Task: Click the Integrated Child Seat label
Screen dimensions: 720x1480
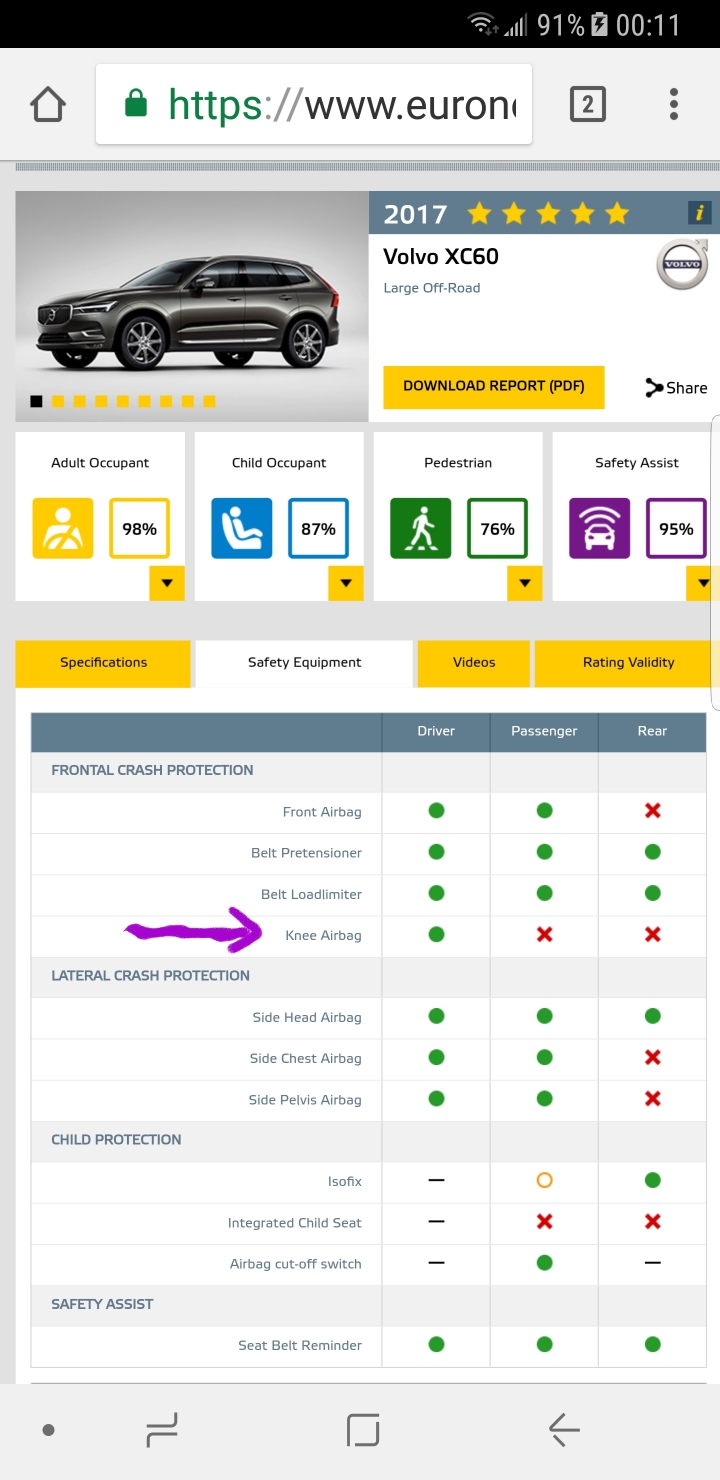Action: [295, 1223]
